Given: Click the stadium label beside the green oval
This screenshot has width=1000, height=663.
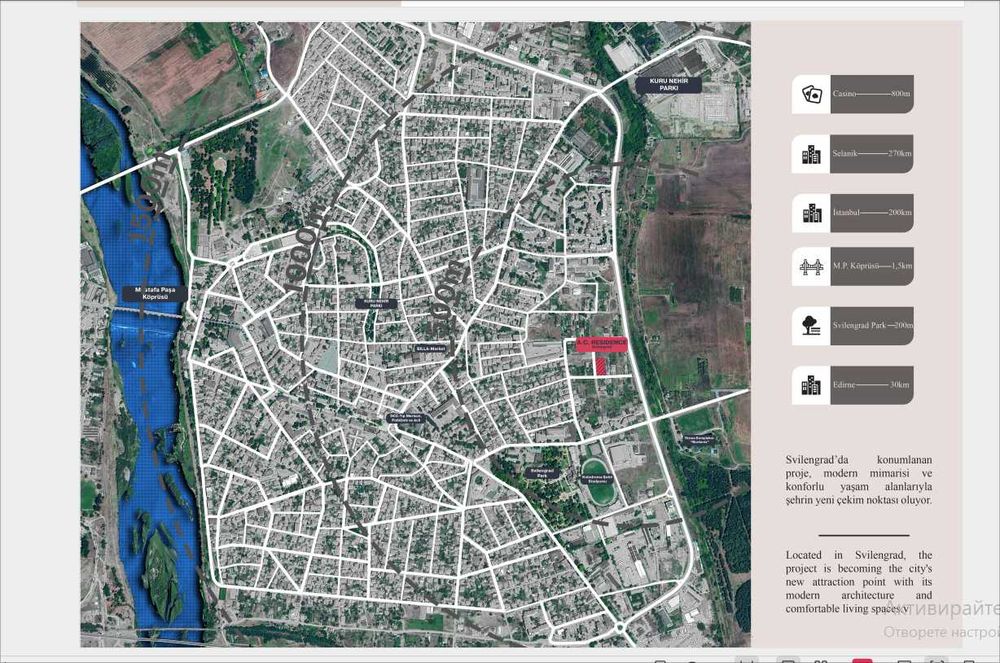Looking at the screenshot, I should [x=598, y=479].
